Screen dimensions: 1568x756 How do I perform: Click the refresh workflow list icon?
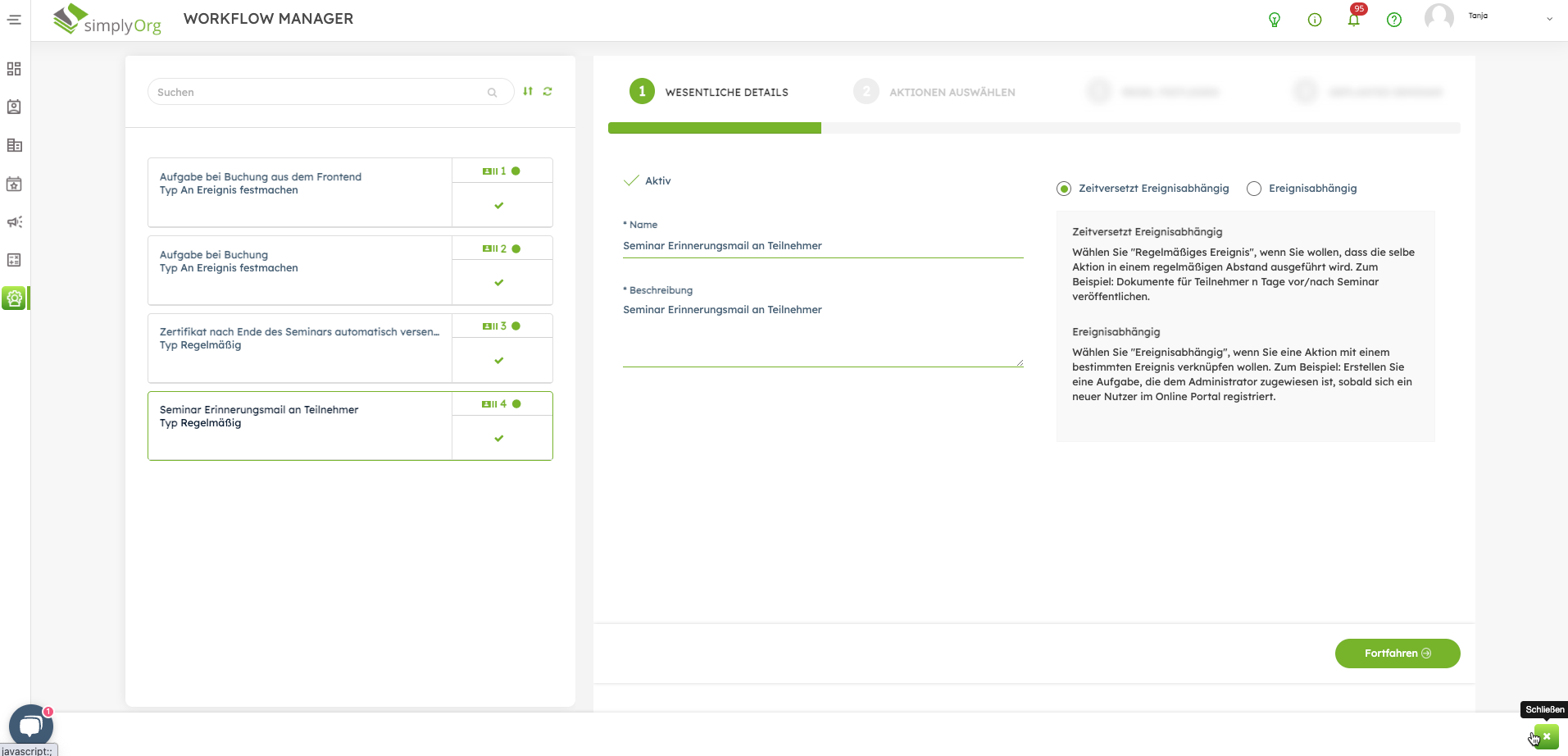[x=548, y=92]
